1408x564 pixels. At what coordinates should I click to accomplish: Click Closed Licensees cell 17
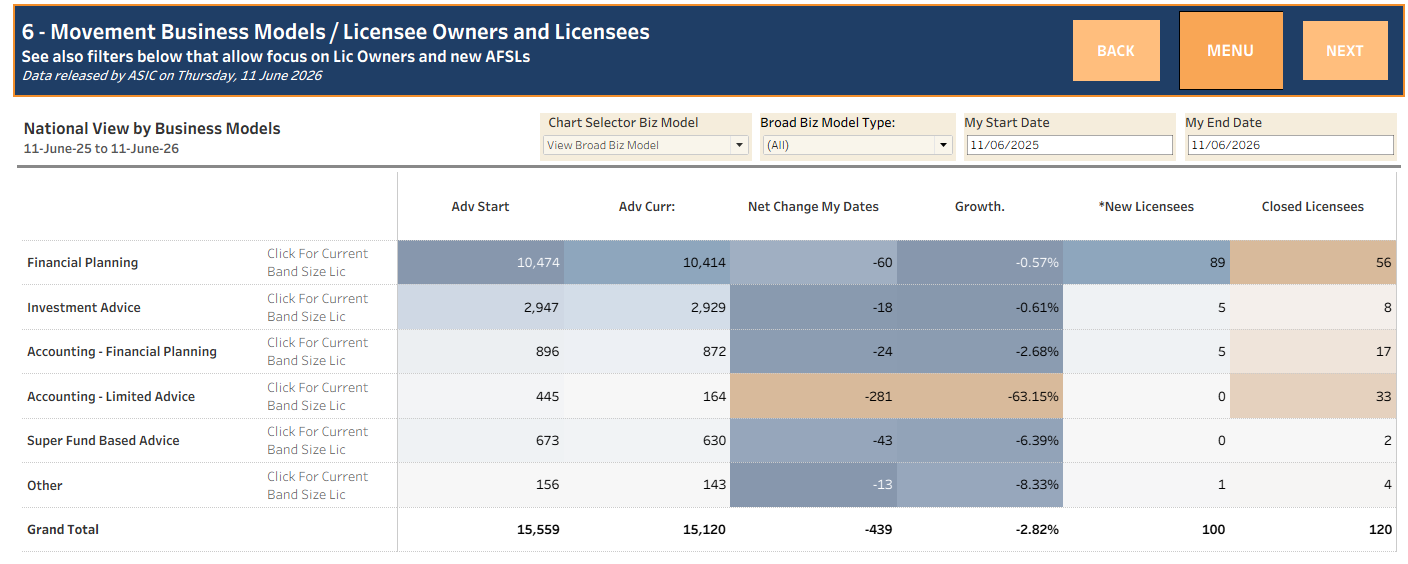pyautogui.click(x=1313, y=351)
